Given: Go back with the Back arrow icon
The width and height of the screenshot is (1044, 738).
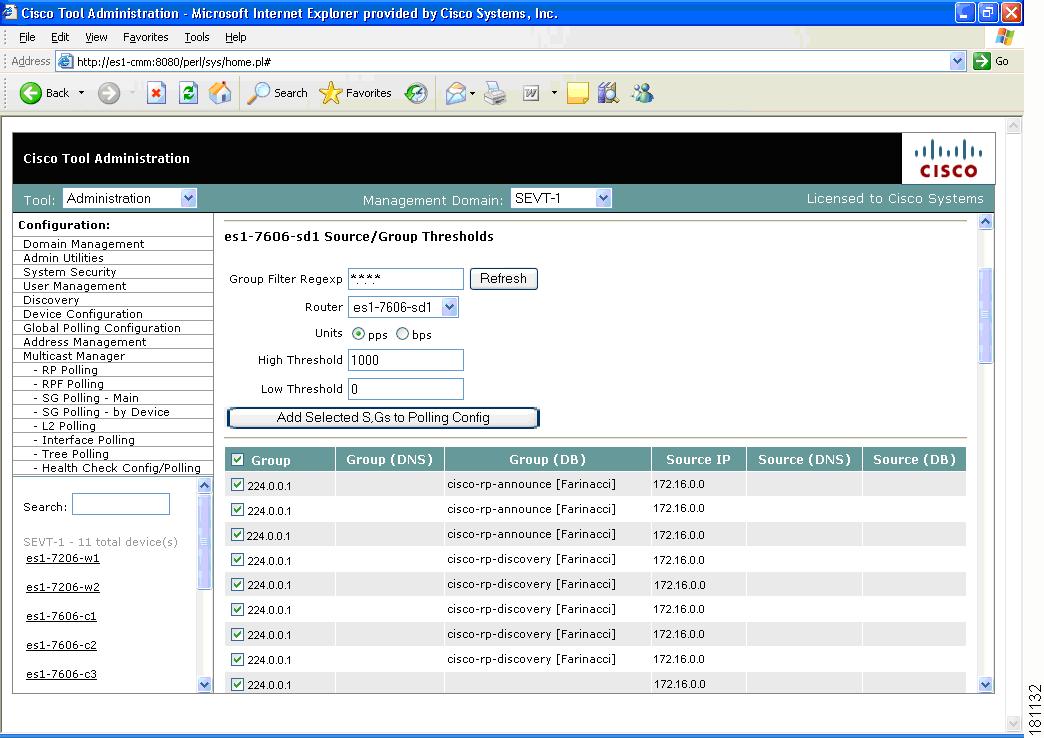Looking at the screenshot, I should coord(30,93).
